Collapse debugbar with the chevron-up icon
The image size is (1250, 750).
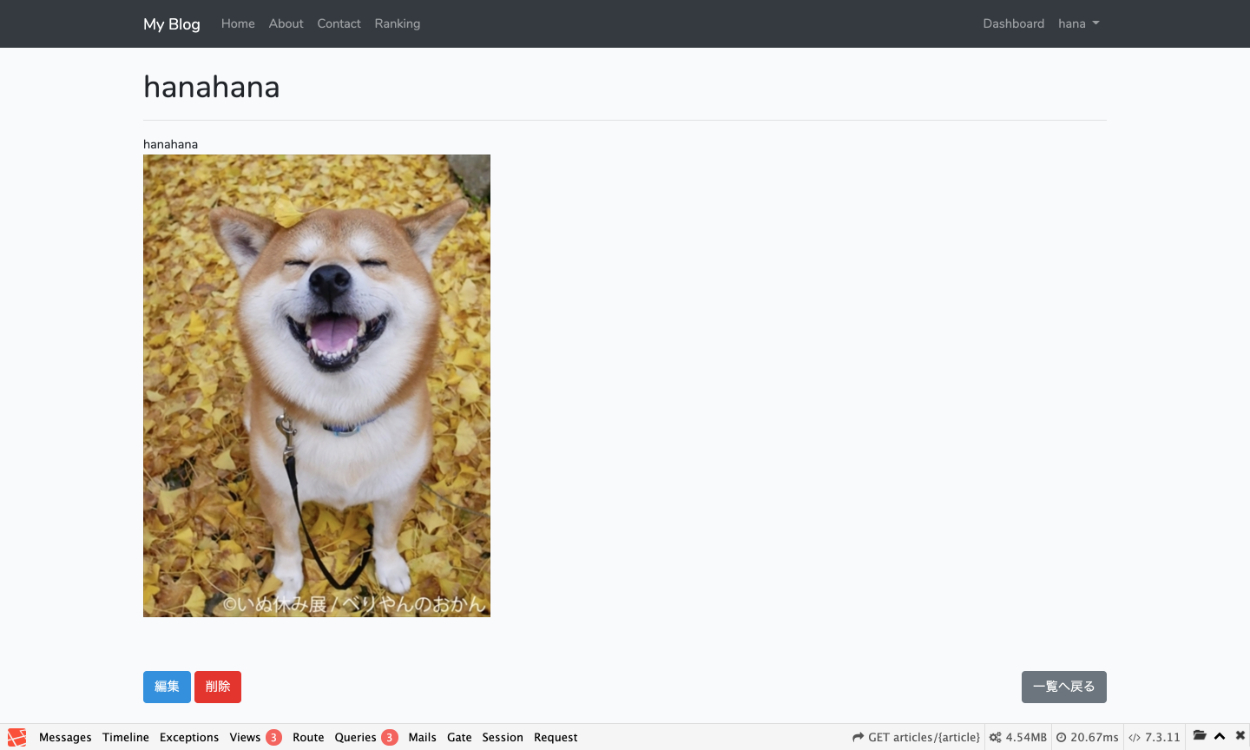[x=1220, y=737]
